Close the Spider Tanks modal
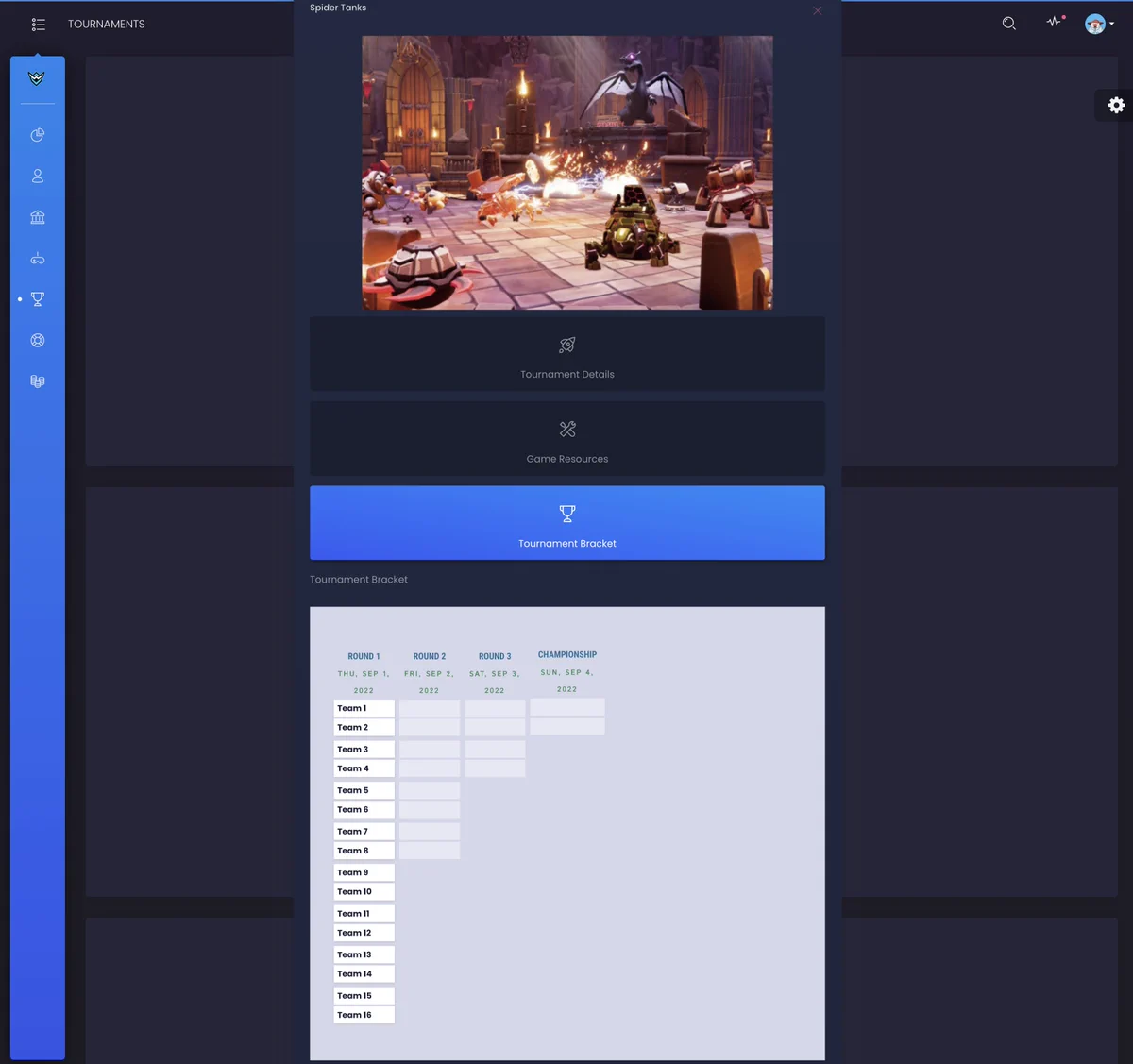Screen dimensions: 1133x1064 pyautogui.click(x=818, y=11)
